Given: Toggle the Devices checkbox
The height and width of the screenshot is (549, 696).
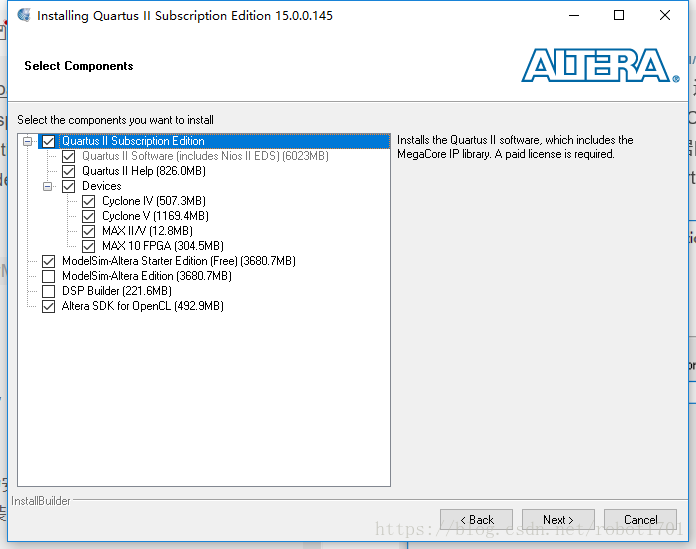Looking at the screenshot, I should click(x=68, y=186).
